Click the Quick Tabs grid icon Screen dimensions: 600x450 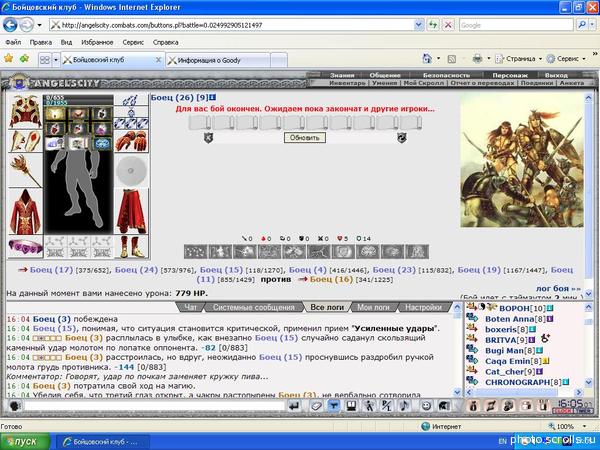click(x=45, y=60)
